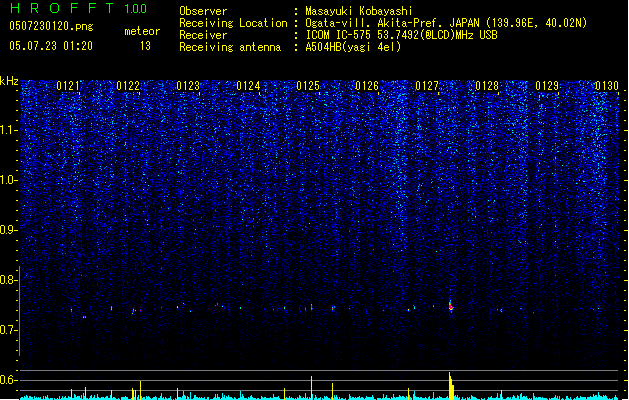Click the 0.8 kHz axis label

coord(9,280)
